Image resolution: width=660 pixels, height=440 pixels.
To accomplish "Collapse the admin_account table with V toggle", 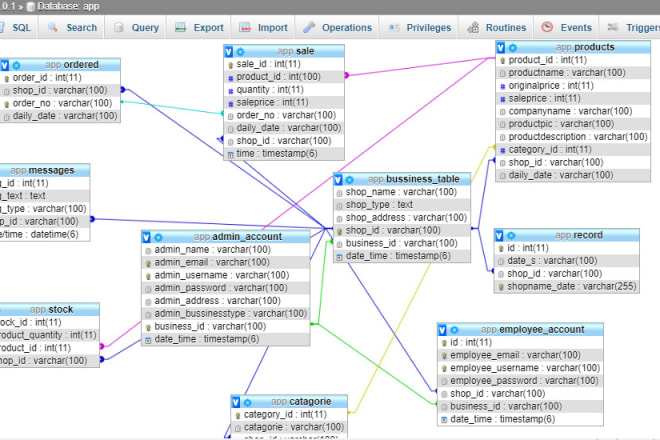I will pos(146,237).
